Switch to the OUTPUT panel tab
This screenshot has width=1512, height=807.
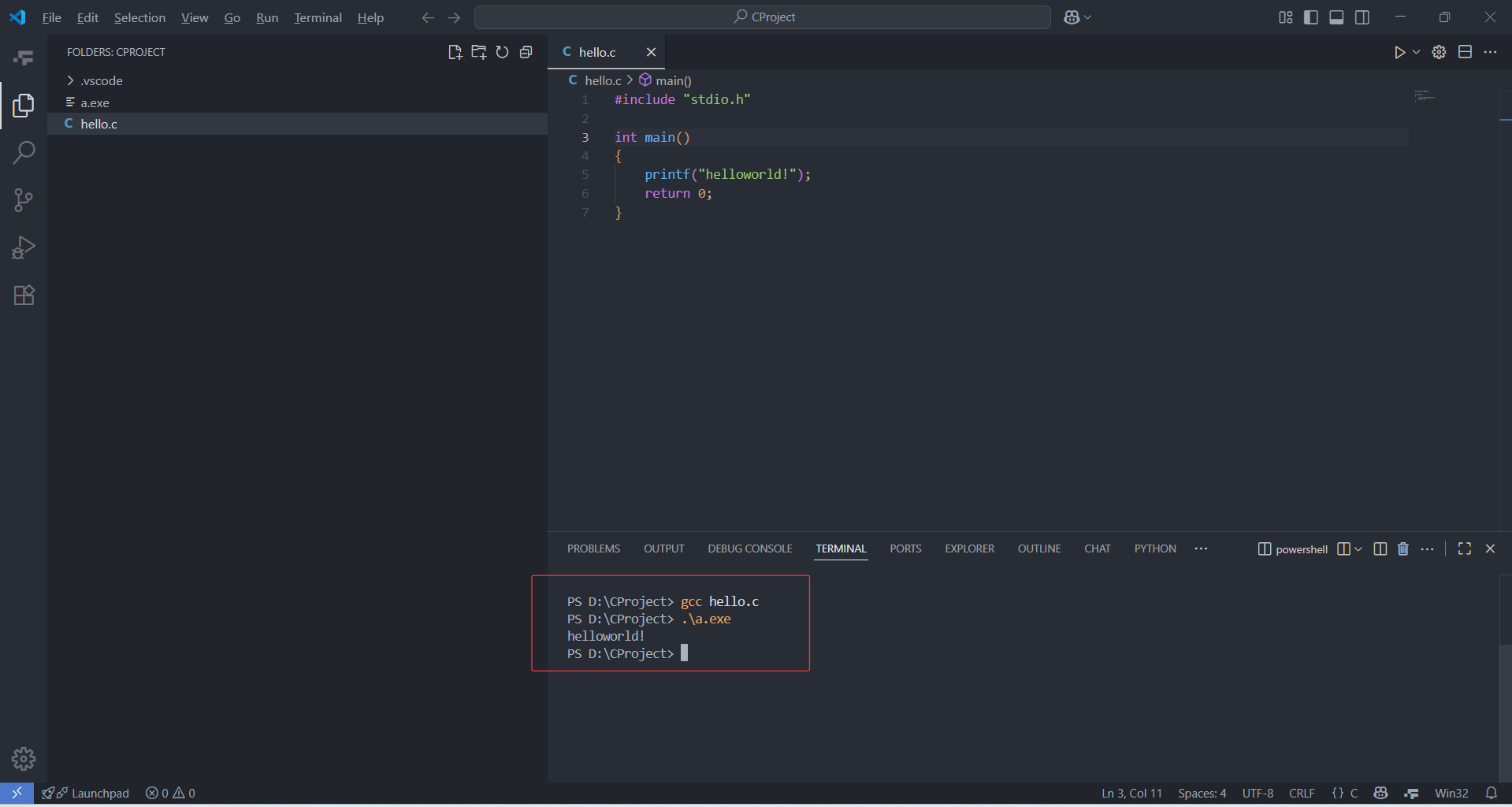coord(663,549)
